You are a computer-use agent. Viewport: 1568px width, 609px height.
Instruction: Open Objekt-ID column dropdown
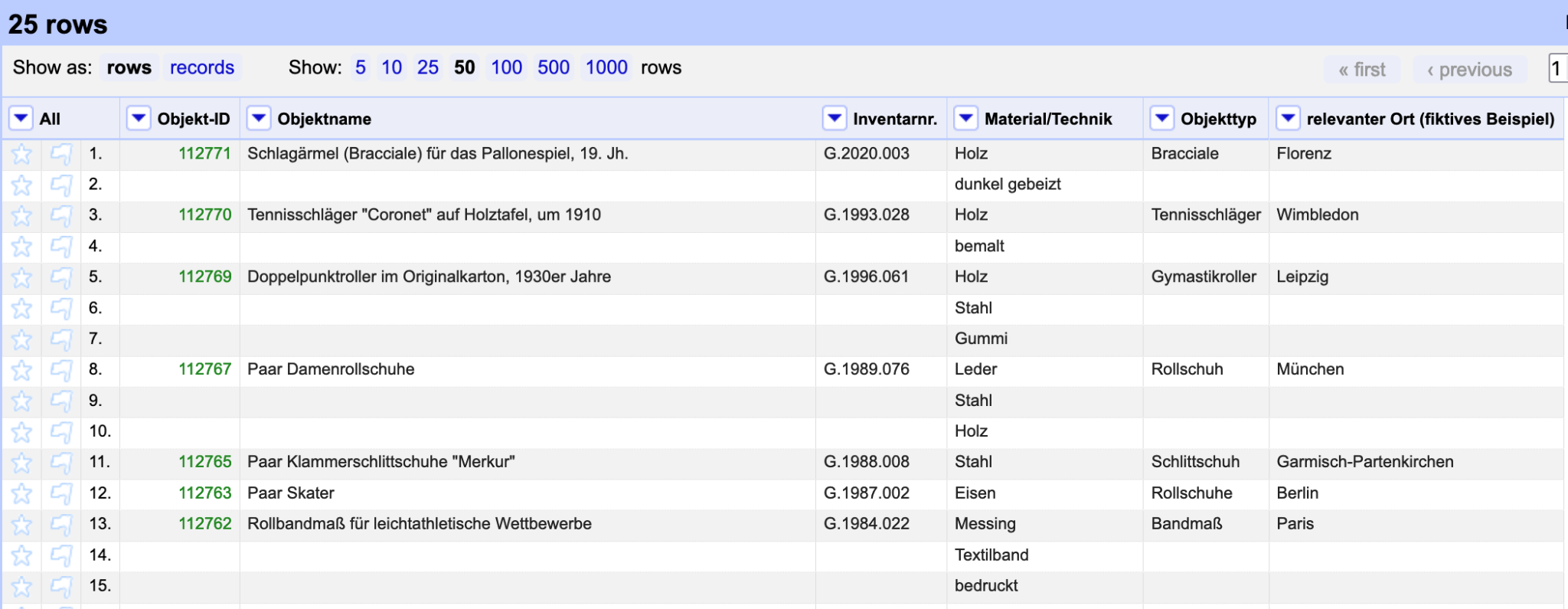tap(138, 119)
